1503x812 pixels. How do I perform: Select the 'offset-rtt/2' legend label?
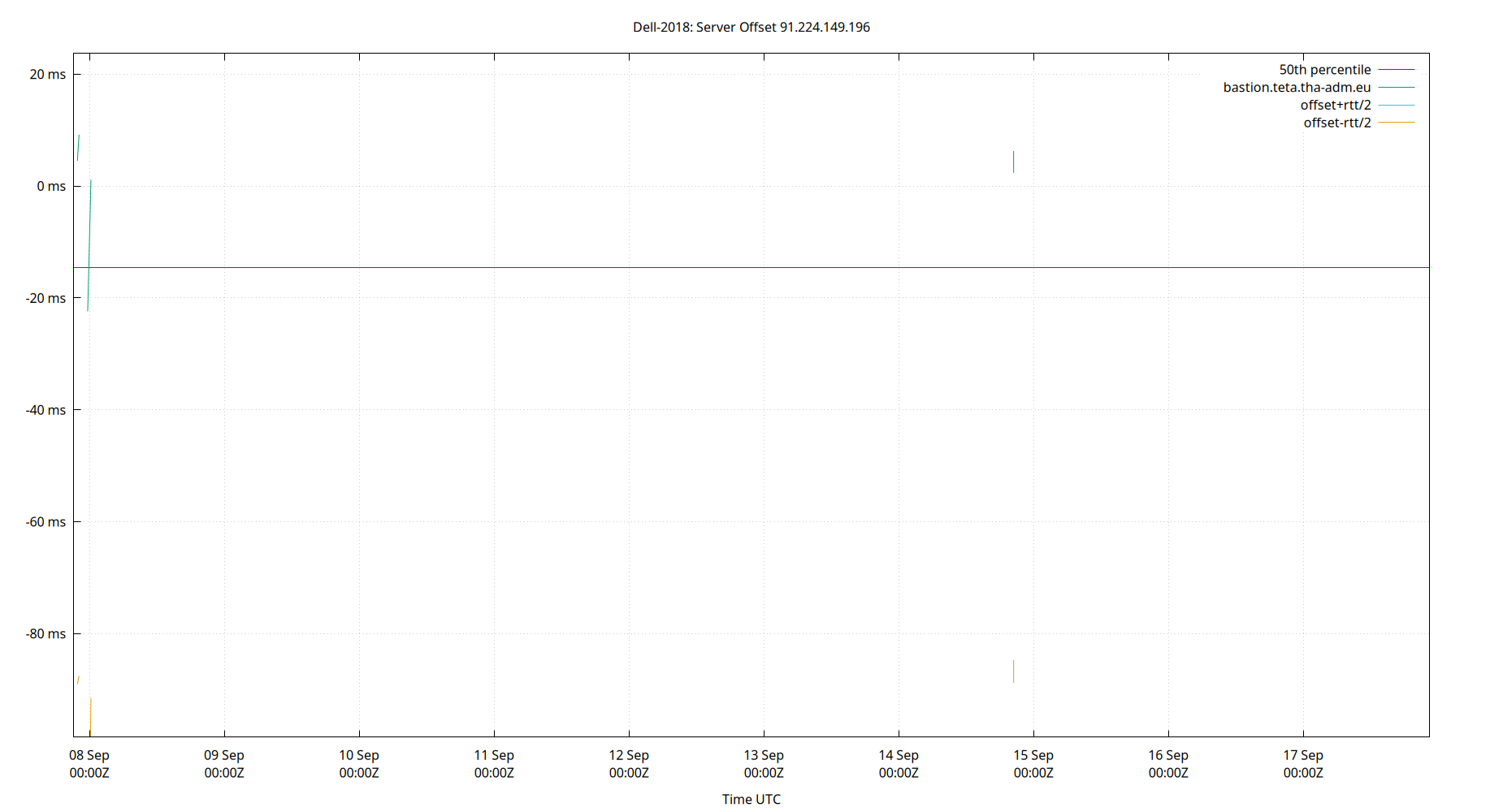[x=1337, y=123]
